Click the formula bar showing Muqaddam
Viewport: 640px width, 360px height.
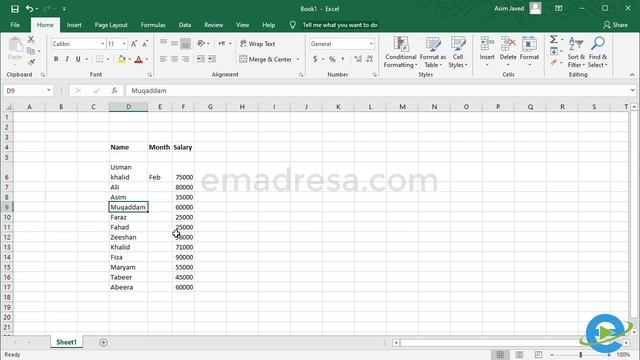coord(378,91)
